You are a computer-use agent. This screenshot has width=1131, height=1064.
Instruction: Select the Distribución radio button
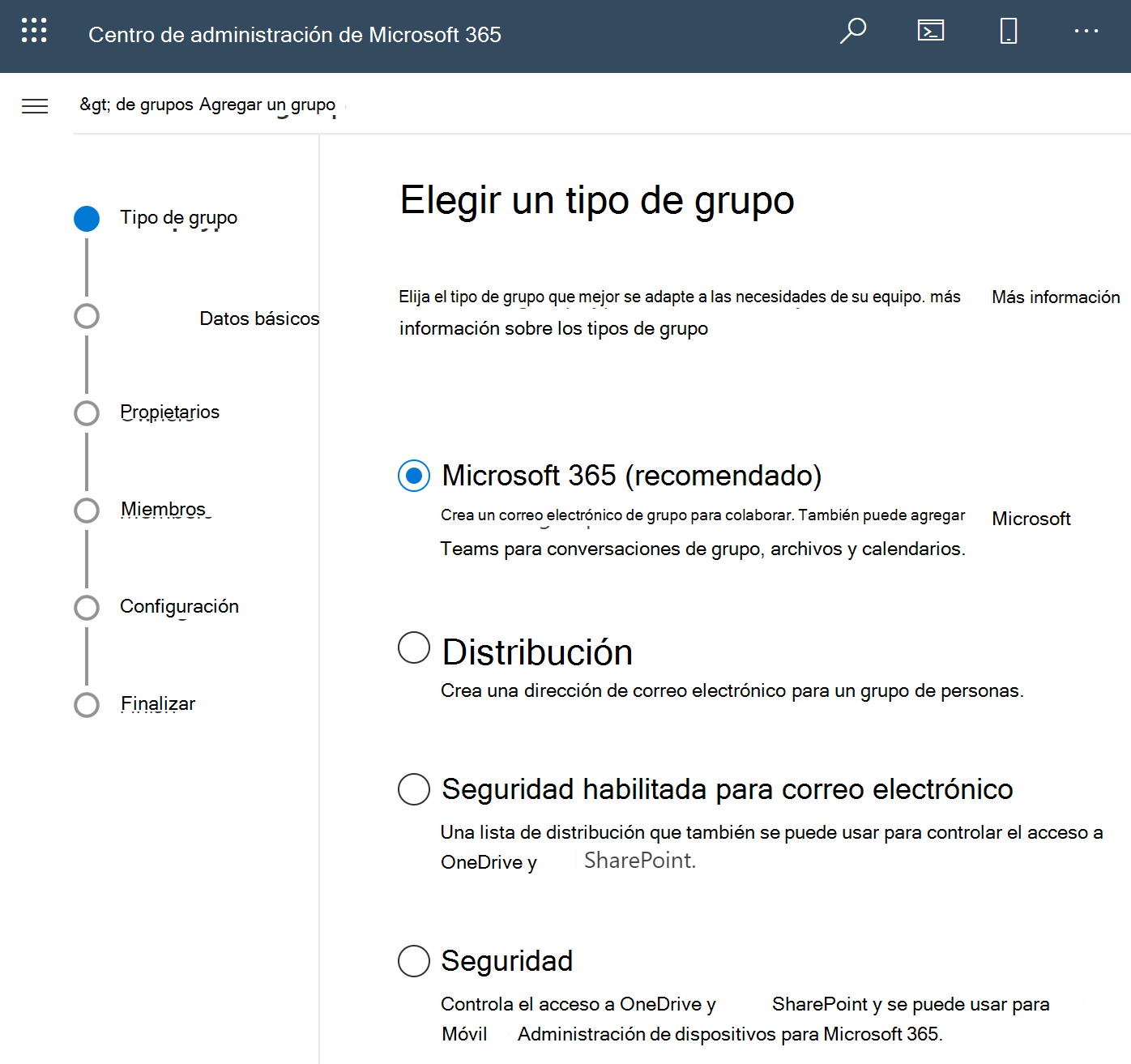pyautogui.click(x=414, y=647)
